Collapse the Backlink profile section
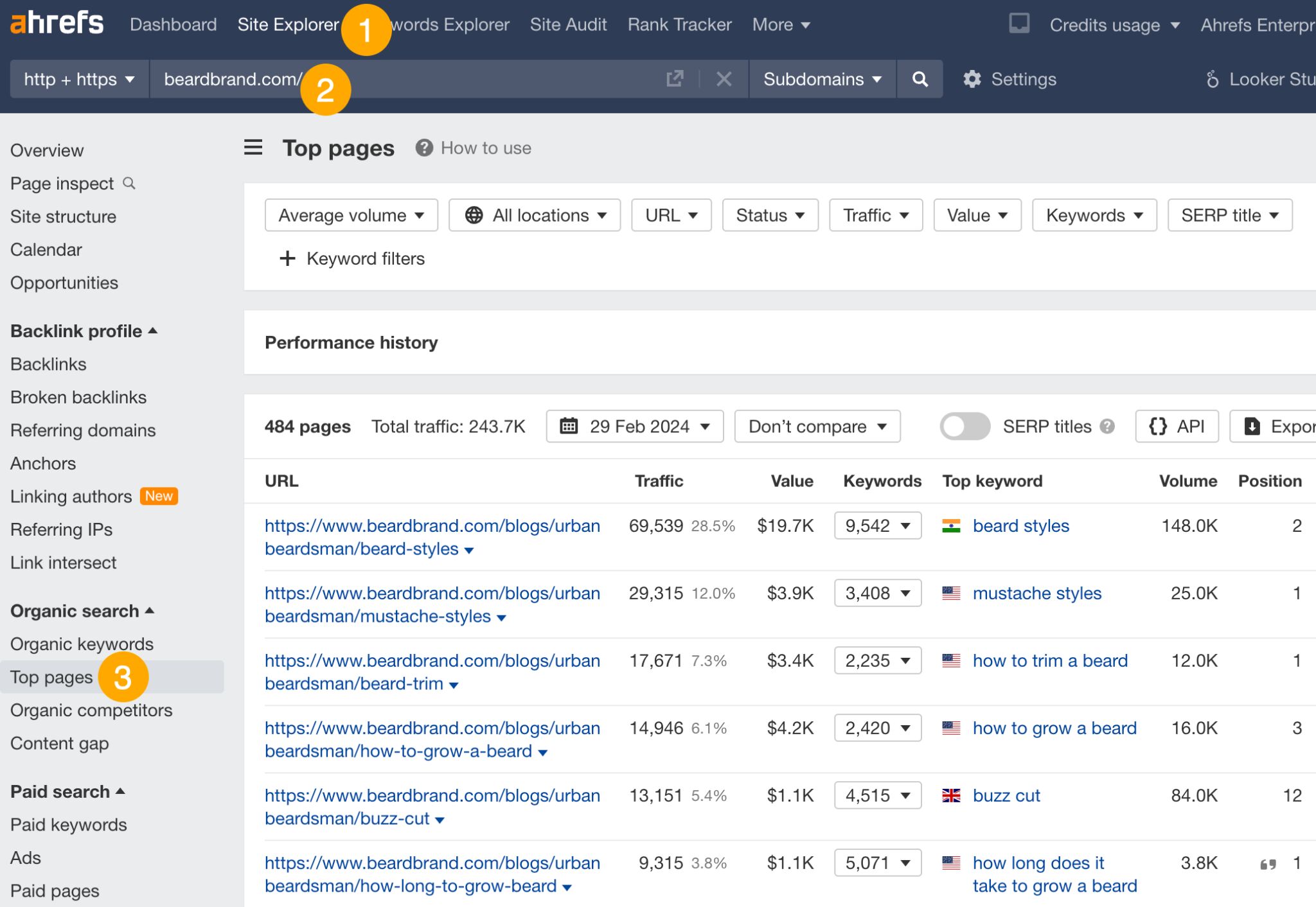This screenshot has width=1316, height=907. 152,331
